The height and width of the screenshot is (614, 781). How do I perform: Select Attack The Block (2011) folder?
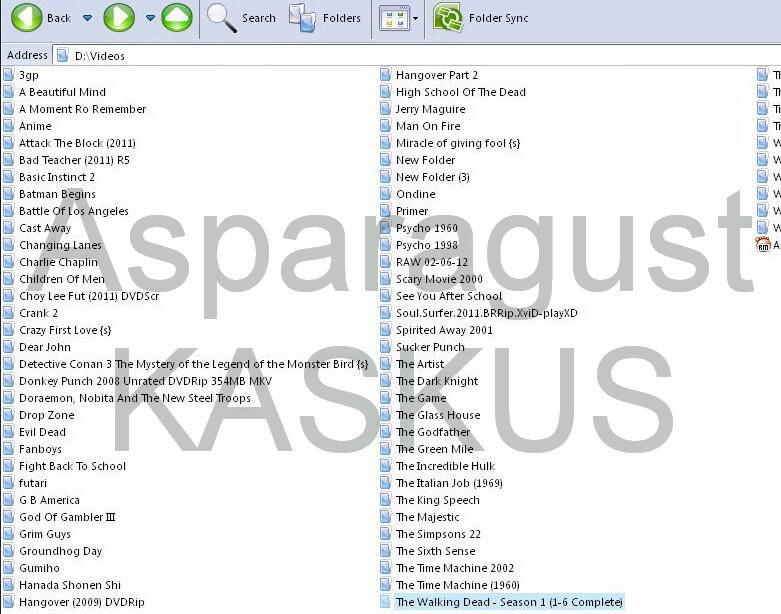point(77,143)
